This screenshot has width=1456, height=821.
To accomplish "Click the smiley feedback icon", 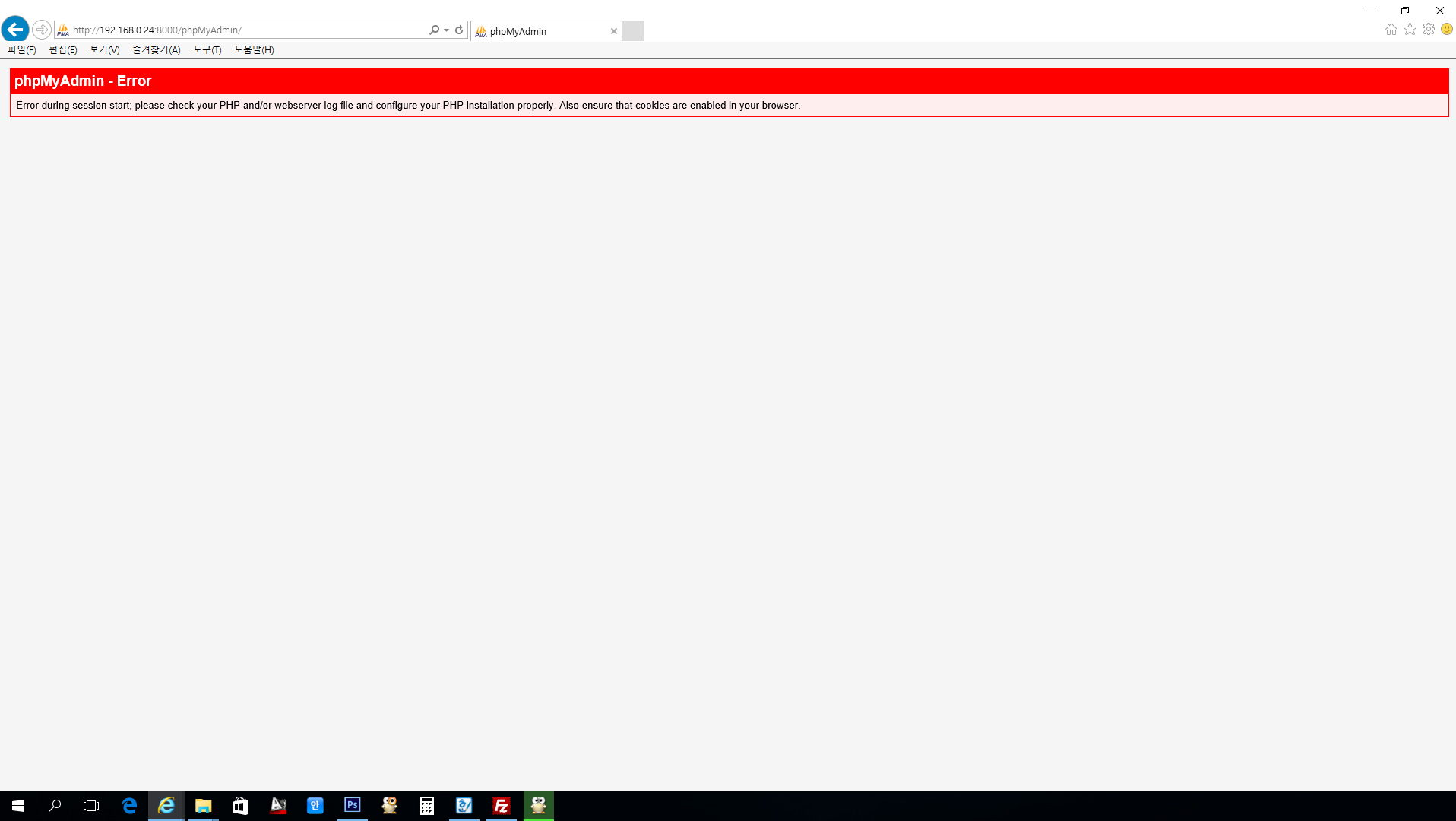I will [x=1447, y=30].
